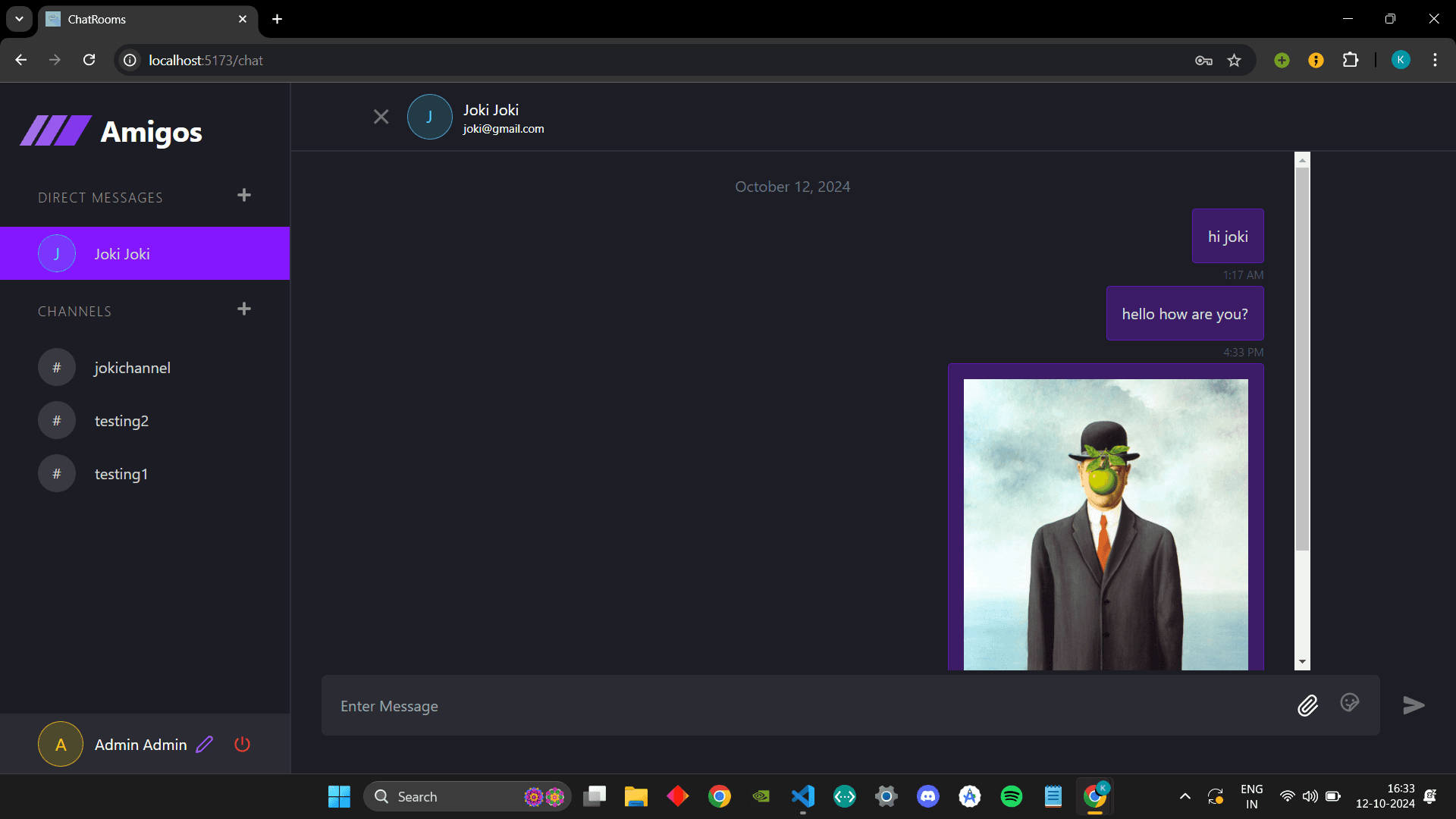Click the green extension icon in toolbar
1456x819 pixels.
click(1282, 60)
